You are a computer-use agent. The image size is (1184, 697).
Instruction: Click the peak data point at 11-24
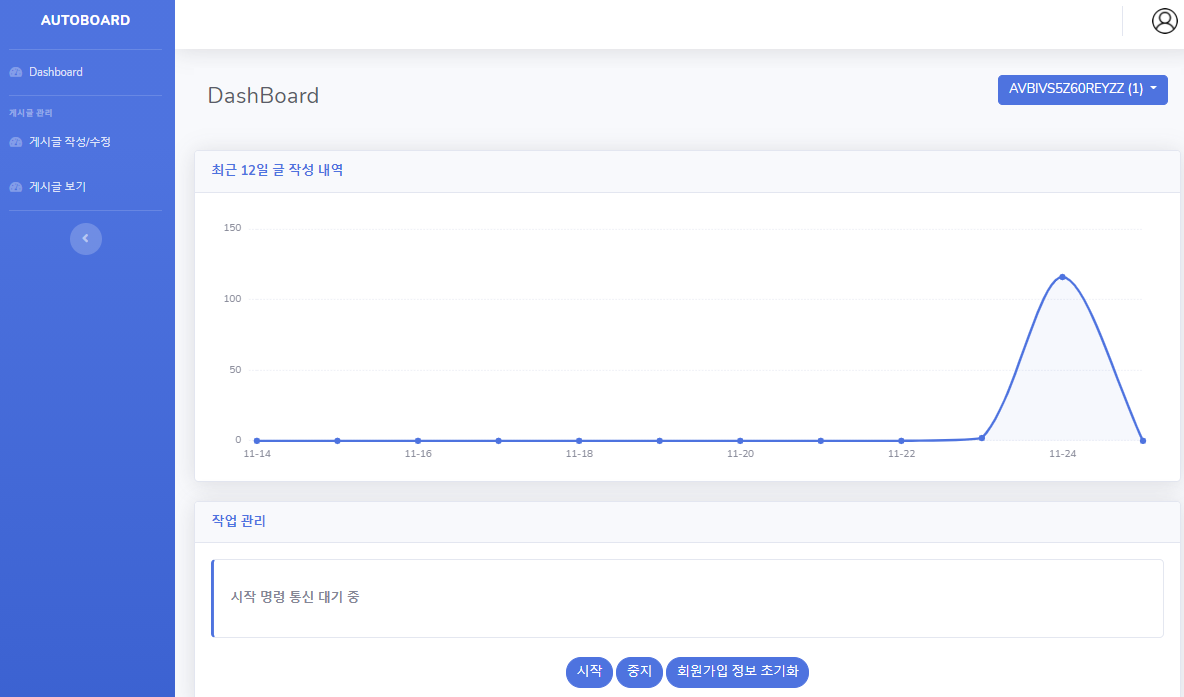1062,277
